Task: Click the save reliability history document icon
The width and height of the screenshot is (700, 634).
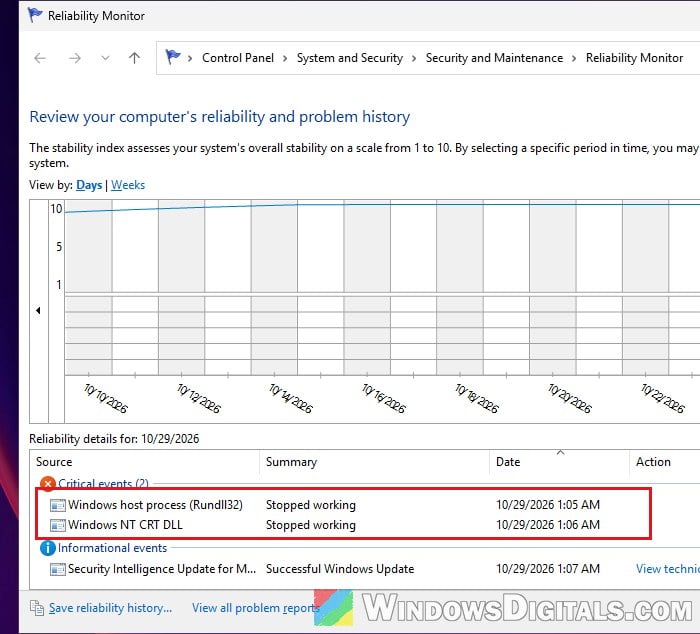Action: [37, 608]
